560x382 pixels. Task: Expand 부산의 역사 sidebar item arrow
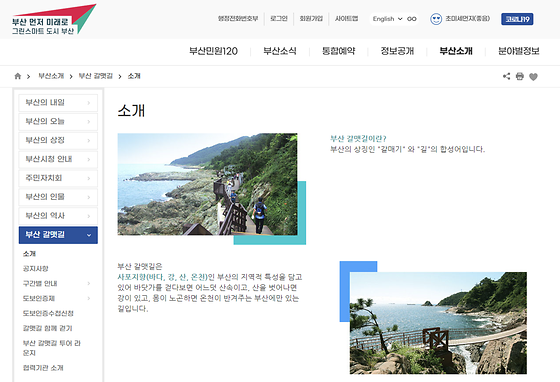click(x=89, y=216)
